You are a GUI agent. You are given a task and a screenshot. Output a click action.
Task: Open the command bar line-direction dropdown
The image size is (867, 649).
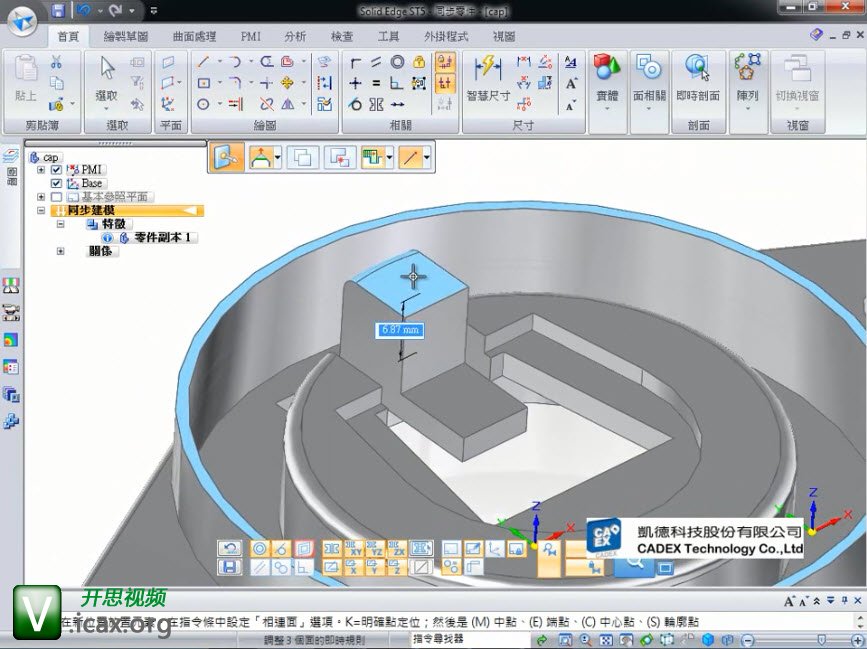(x=426, y=158)
